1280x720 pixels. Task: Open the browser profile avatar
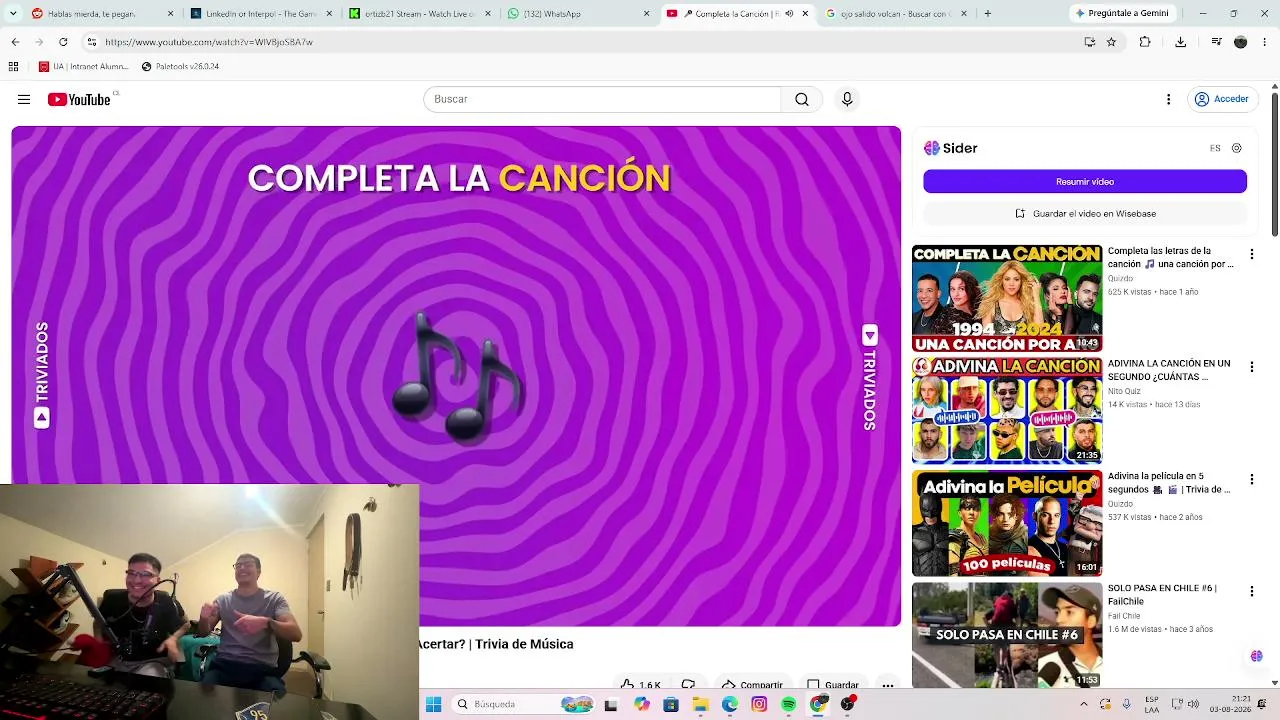(1241, 42)
